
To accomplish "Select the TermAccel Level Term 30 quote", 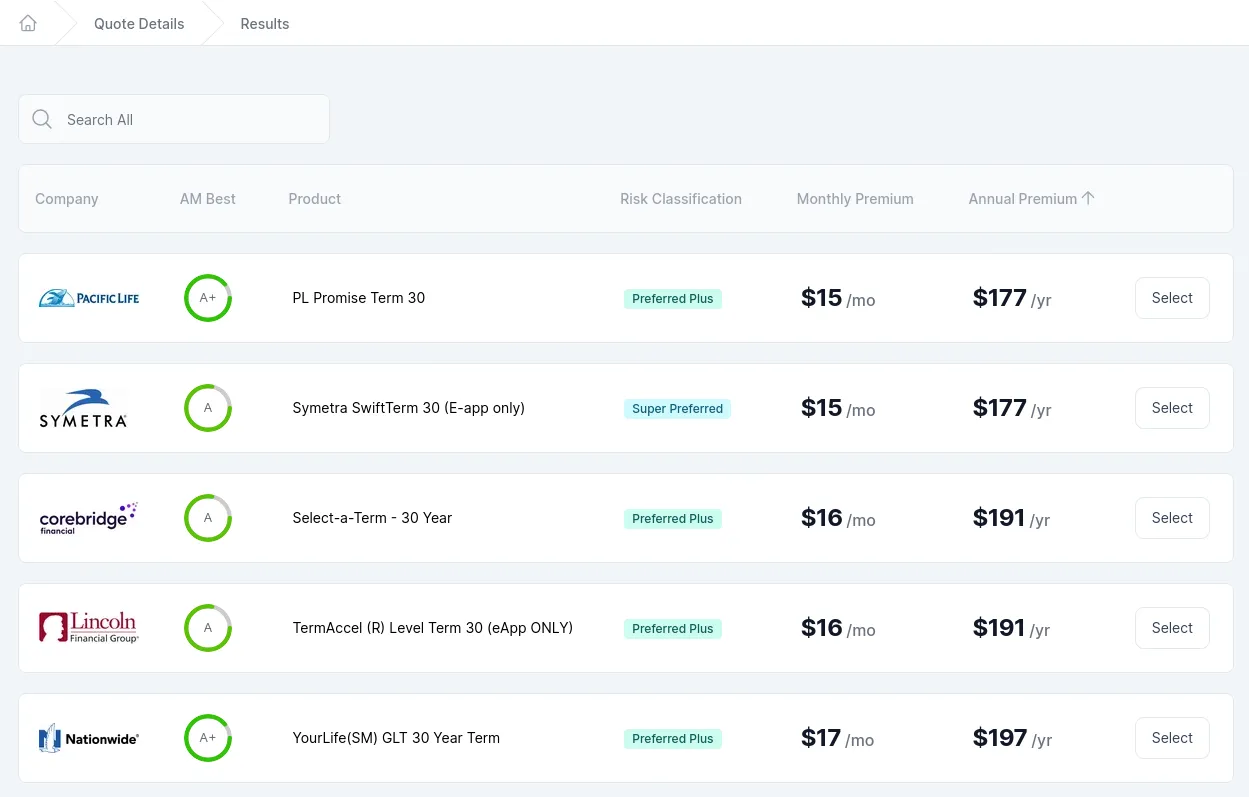I will click(x=1172, y=628).
